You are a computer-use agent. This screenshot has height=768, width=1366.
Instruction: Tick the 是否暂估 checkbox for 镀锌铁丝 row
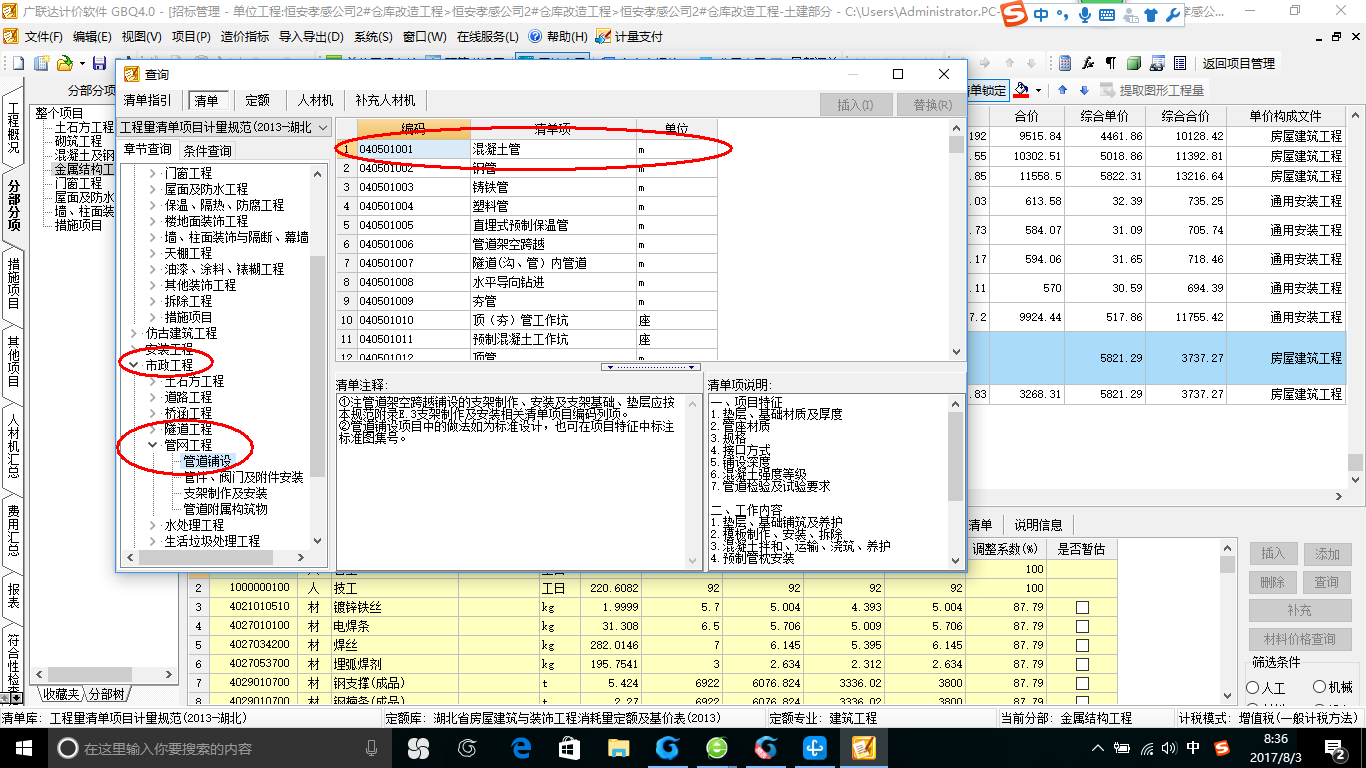tap(1082, 608)
